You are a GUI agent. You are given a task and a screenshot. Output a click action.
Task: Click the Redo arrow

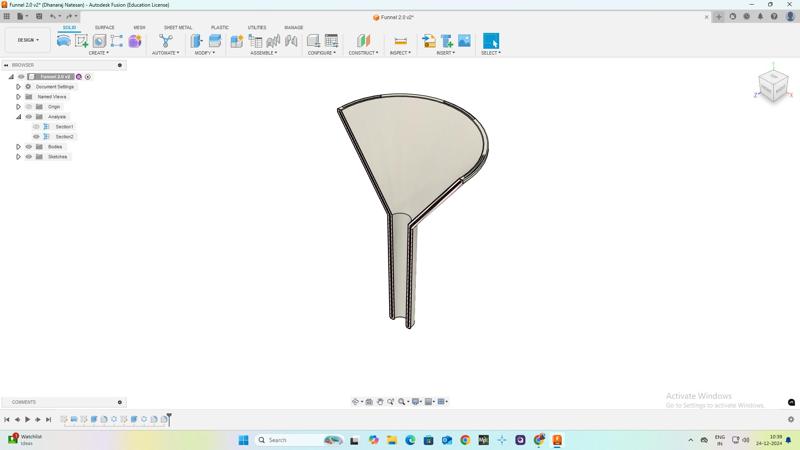pos(69,16)
